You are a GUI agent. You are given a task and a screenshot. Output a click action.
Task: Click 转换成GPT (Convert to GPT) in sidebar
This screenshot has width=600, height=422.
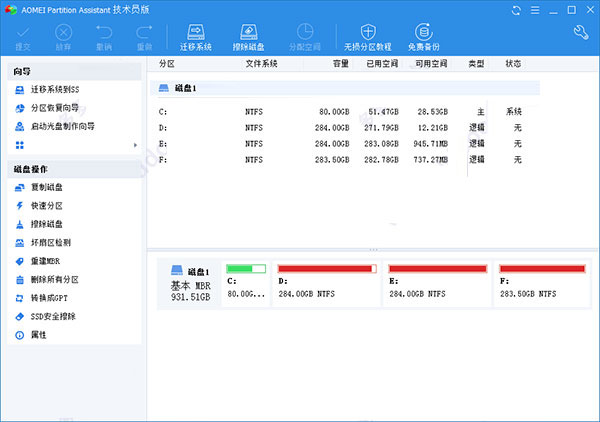pyautogui.click(x=50, y=297)
